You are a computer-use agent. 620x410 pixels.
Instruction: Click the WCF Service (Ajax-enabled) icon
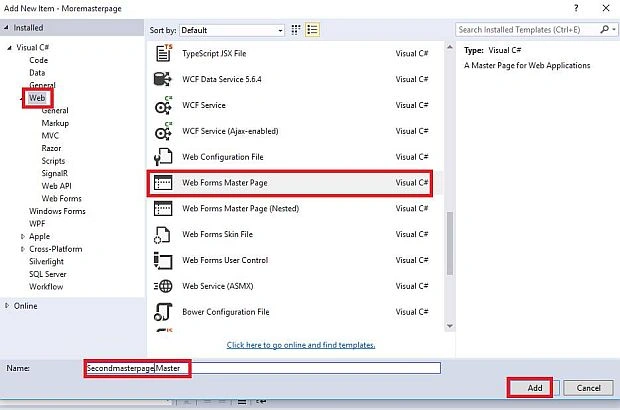[x=163, y=131]
